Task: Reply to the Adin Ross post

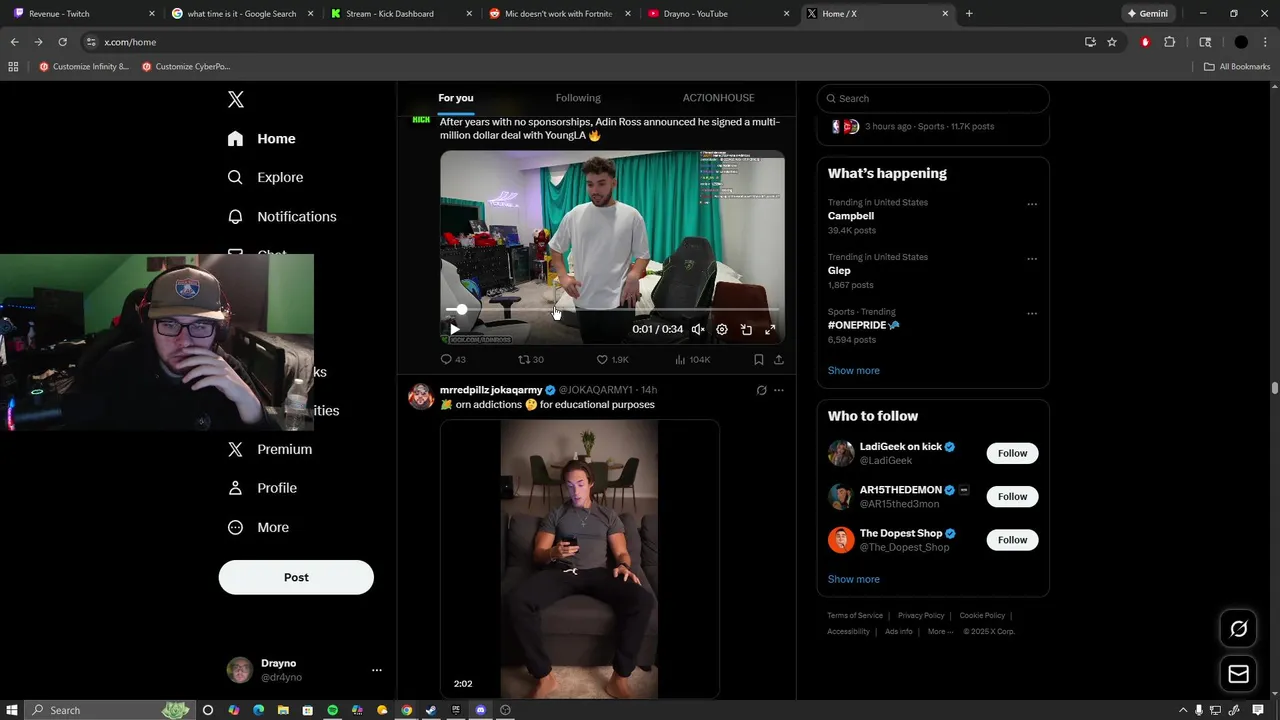Action: coord(453,359)
